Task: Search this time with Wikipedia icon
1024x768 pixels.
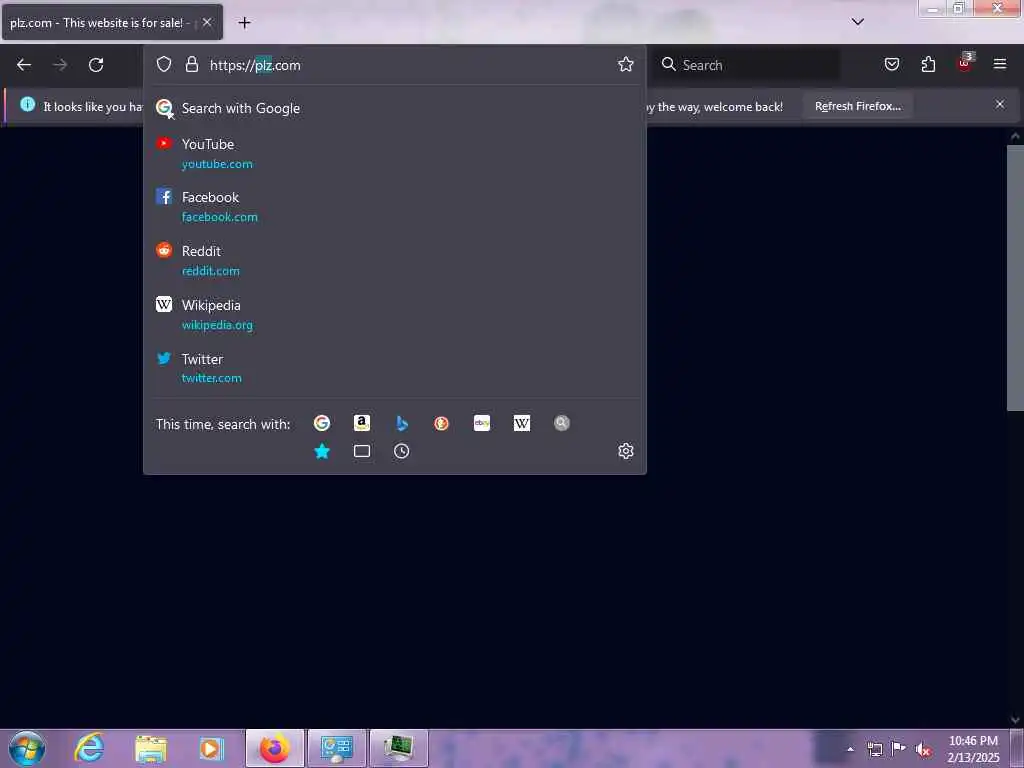Action: pyautogui.click(x=522, y=423)
